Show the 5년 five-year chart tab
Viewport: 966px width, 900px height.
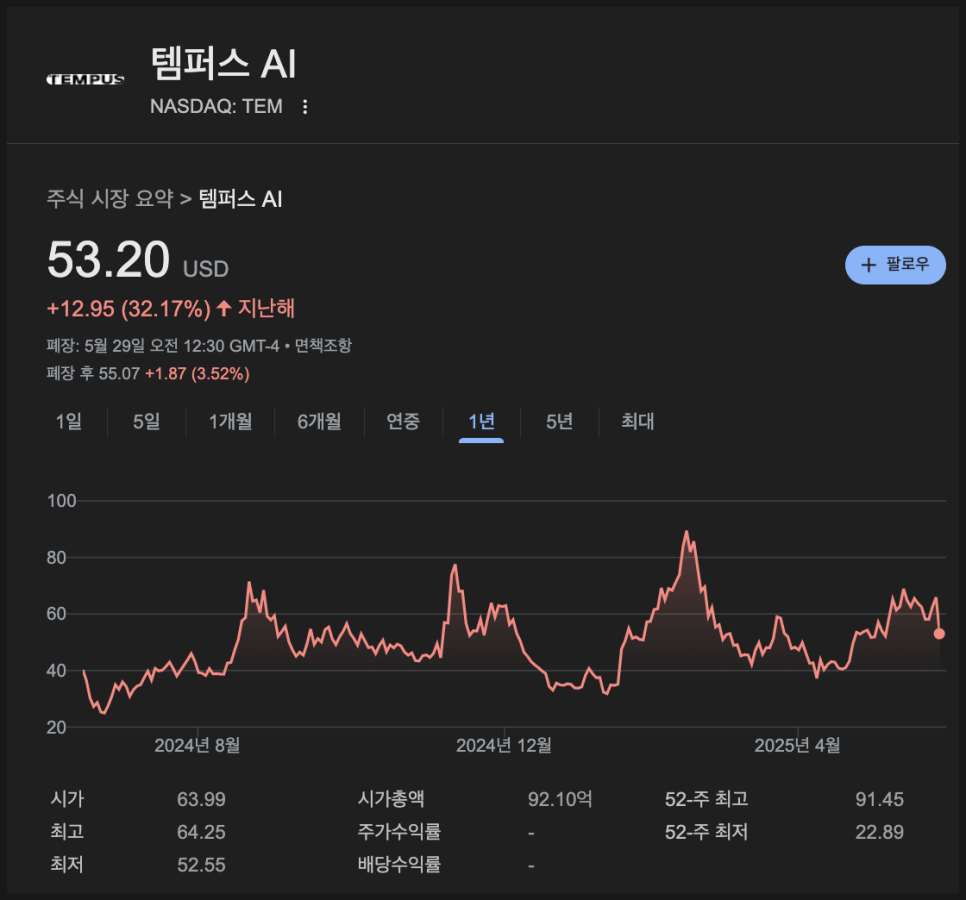(559, 421)
